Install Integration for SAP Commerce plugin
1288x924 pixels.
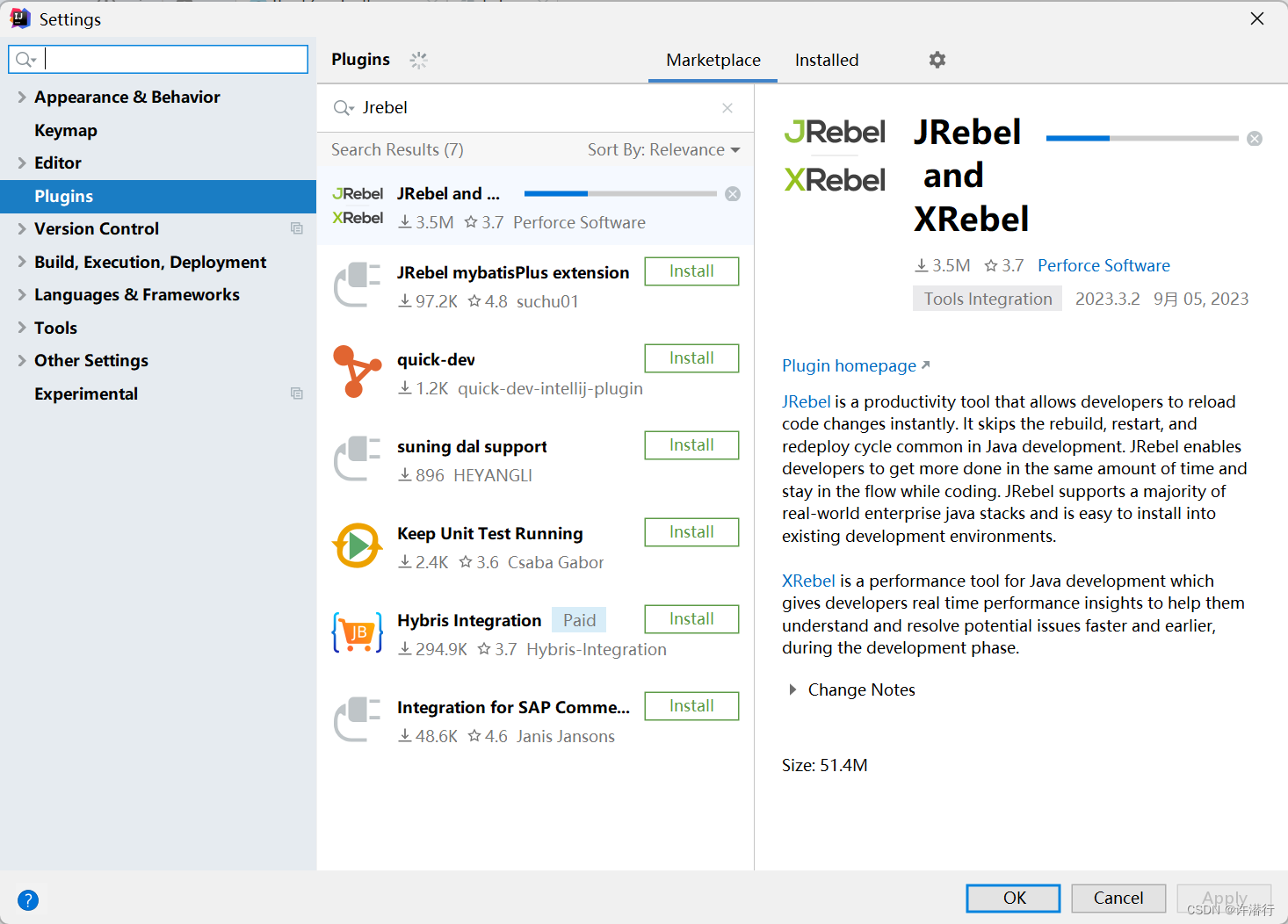point(691,706)
